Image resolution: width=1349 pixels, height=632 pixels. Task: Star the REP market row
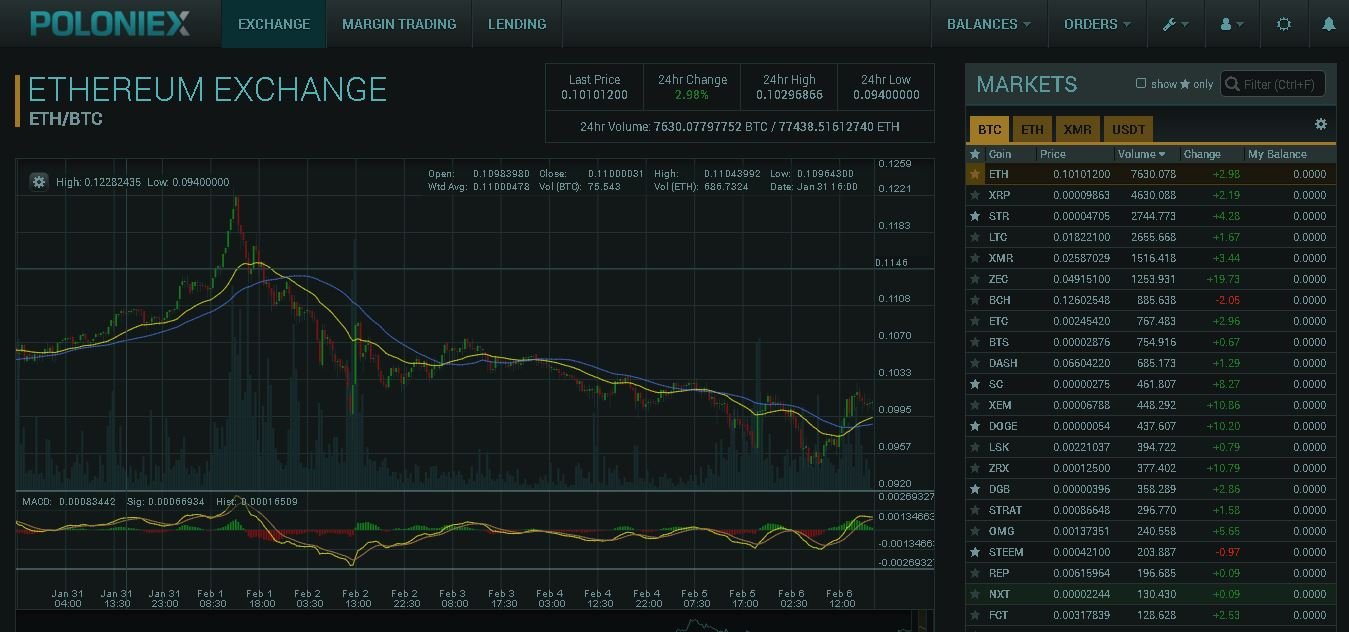coord(974,573)
